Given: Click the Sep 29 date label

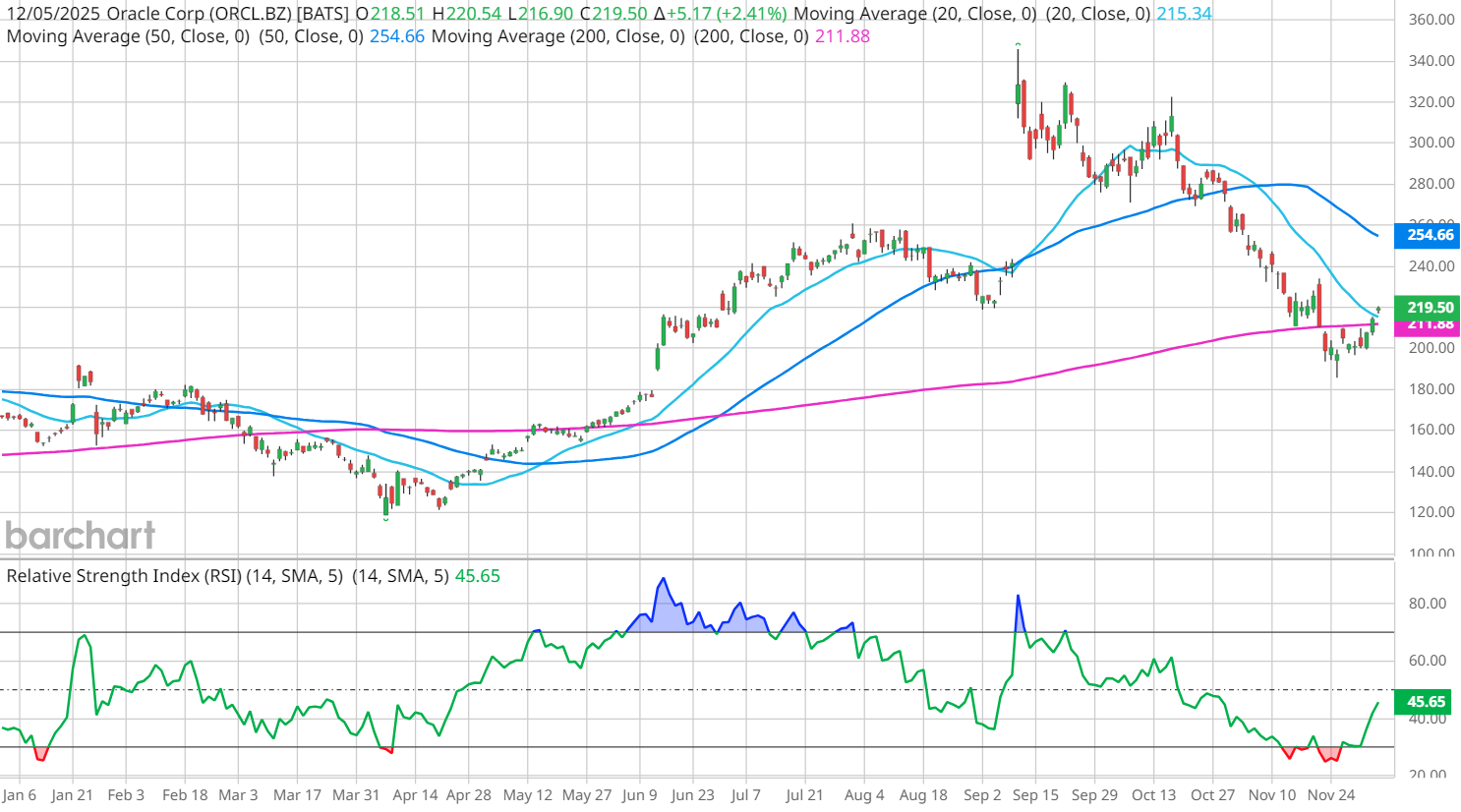Looking at the screenshot, I should tap(1094, 795).
